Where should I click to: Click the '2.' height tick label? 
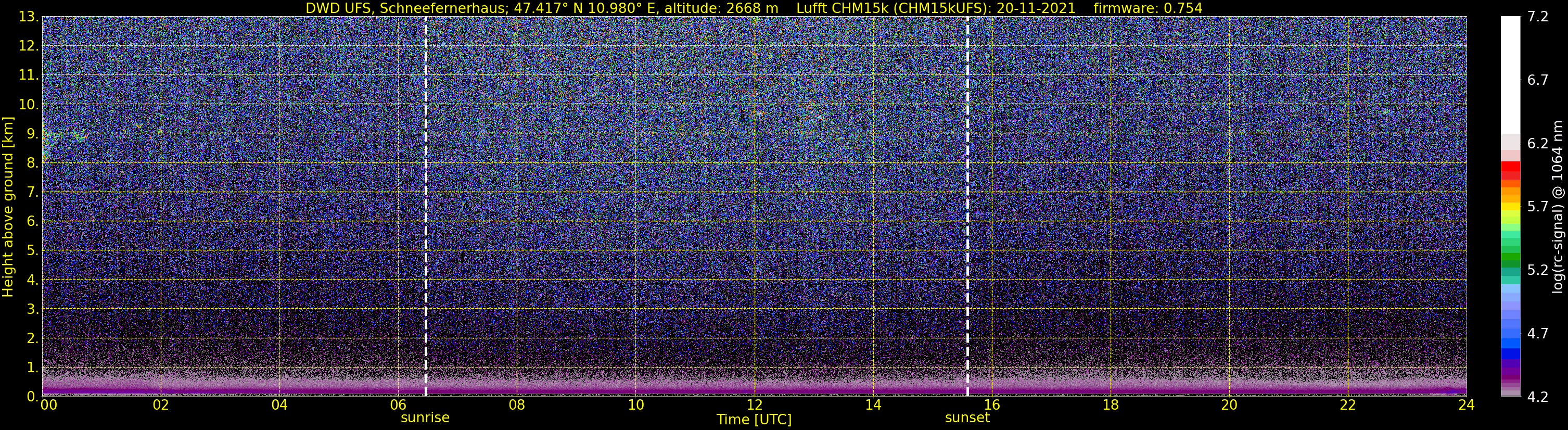point(32,338)
